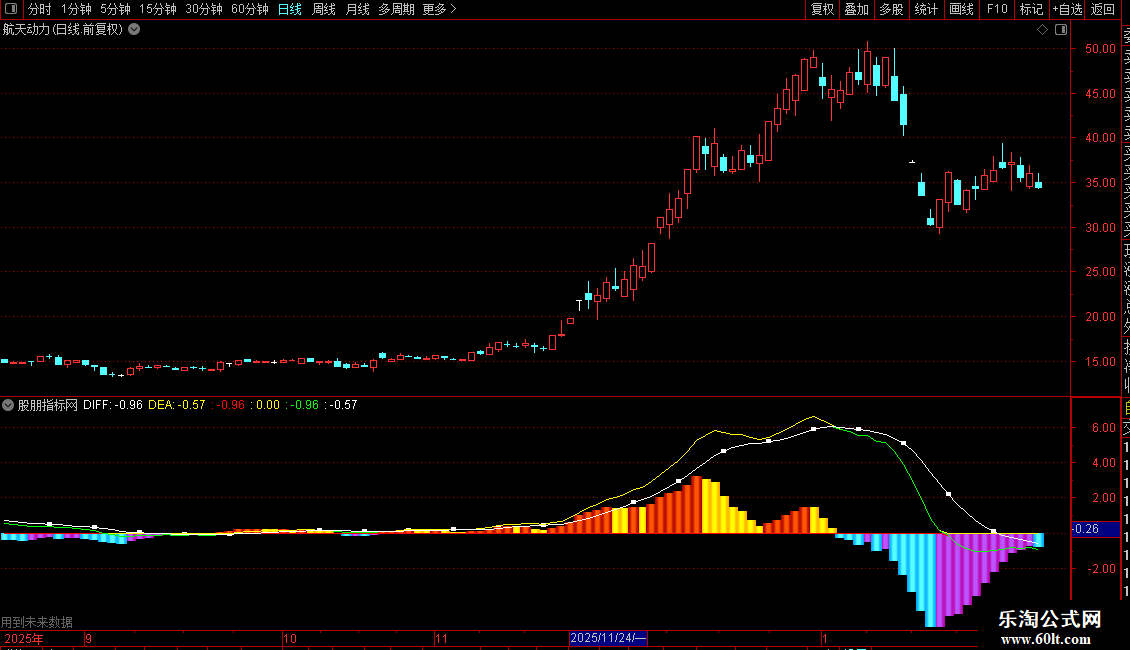Select the 30分钟 period tab
Screen dimensions: 1130x650
tap(203, 9)
